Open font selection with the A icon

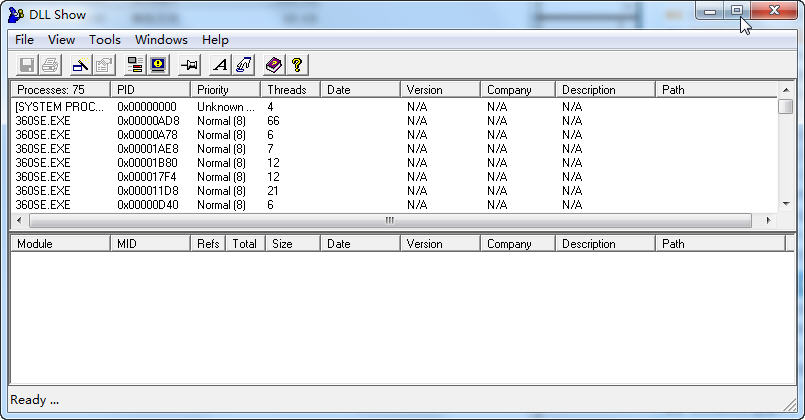(221, 65)
